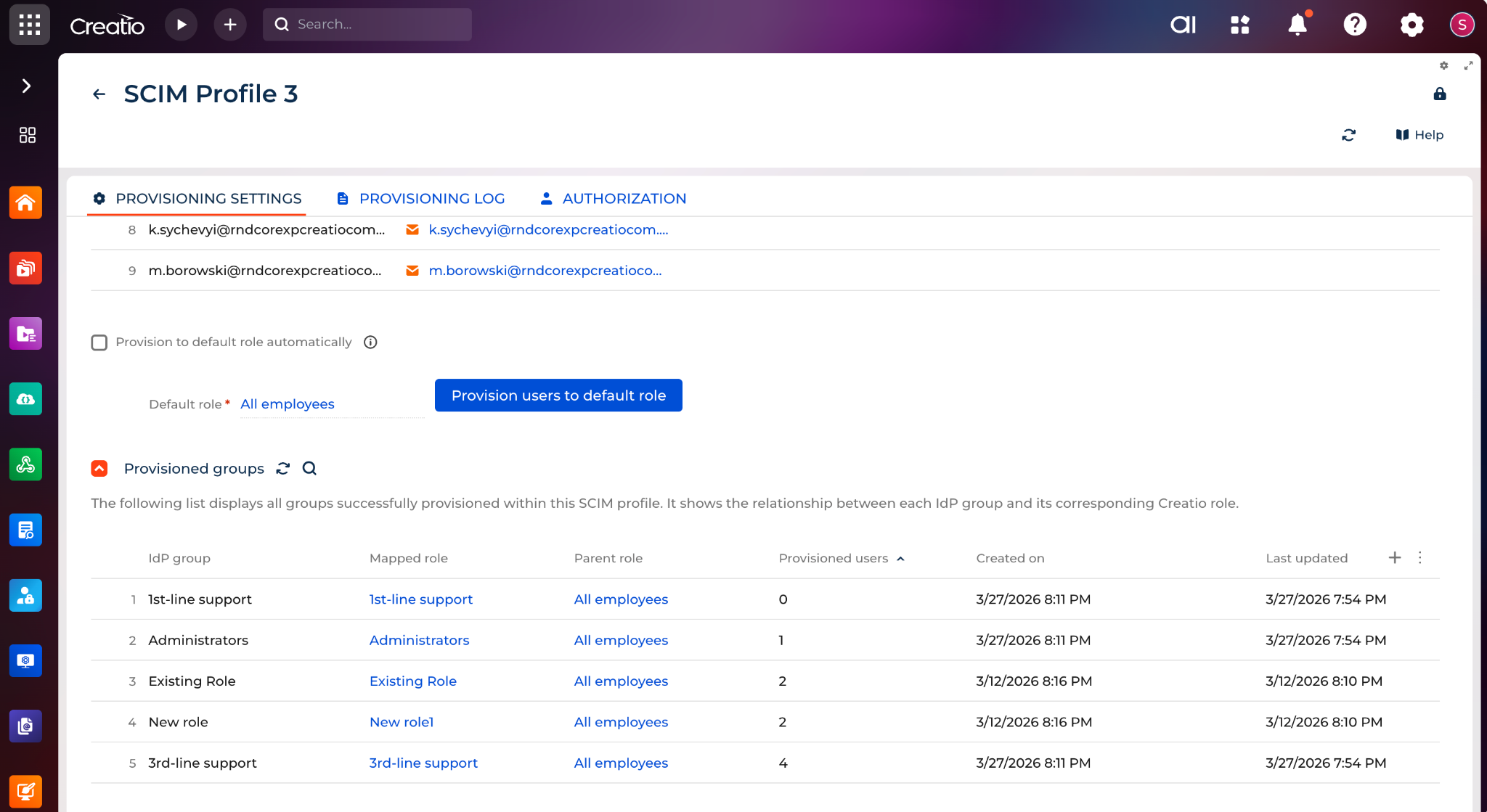This screenshot has height=812, width=1487.
Task: Click the top Search field
Action: 367,25
